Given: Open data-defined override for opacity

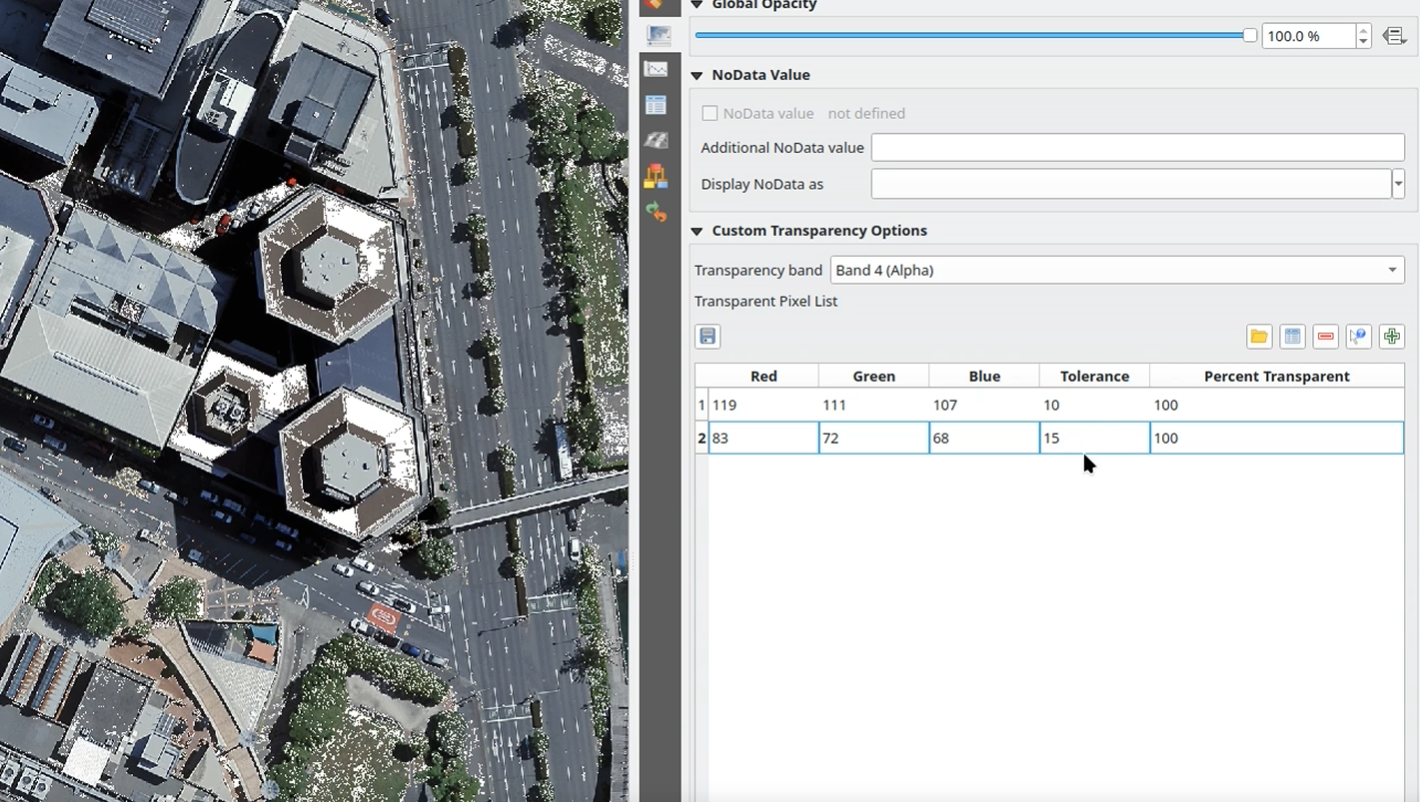Looking at the screenshot, I should 1394,36.
